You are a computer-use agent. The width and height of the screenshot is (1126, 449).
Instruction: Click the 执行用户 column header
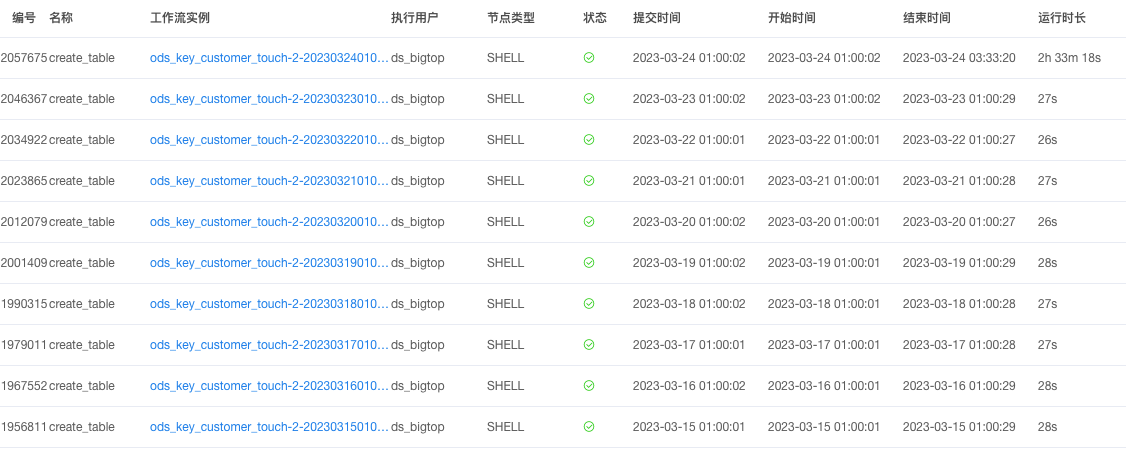tap(414, 18)
